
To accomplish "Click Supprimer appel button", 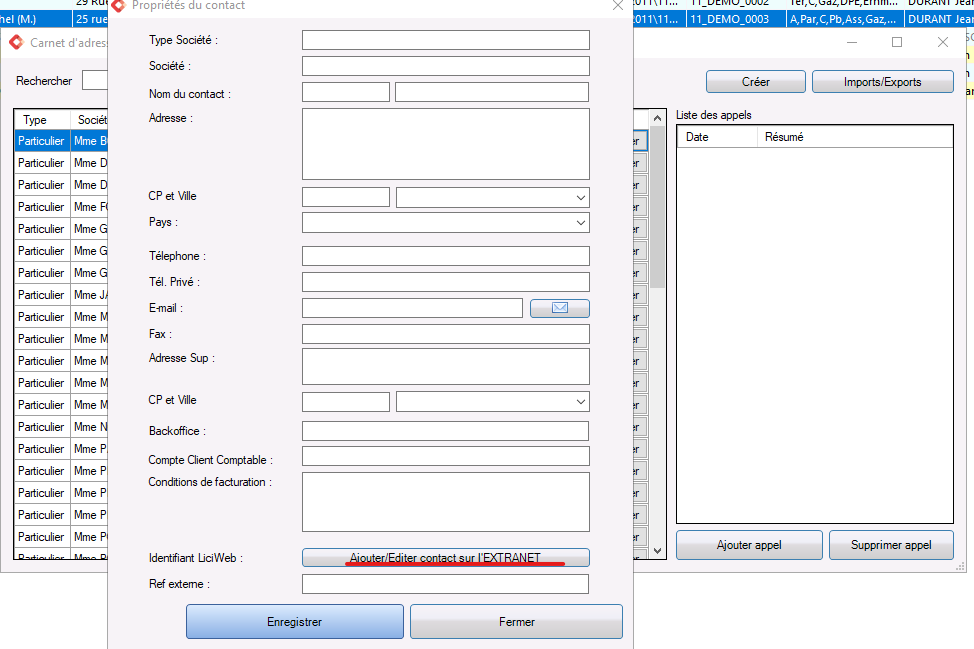I will pos(891,545).
